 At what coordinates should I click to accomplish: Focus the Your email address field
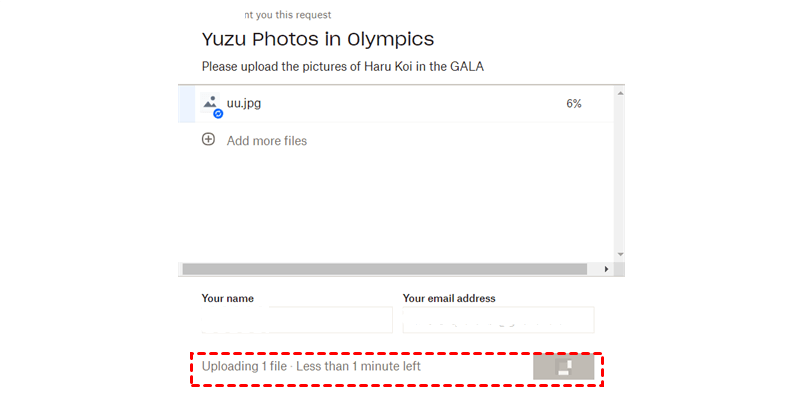[x=498, y=320]
